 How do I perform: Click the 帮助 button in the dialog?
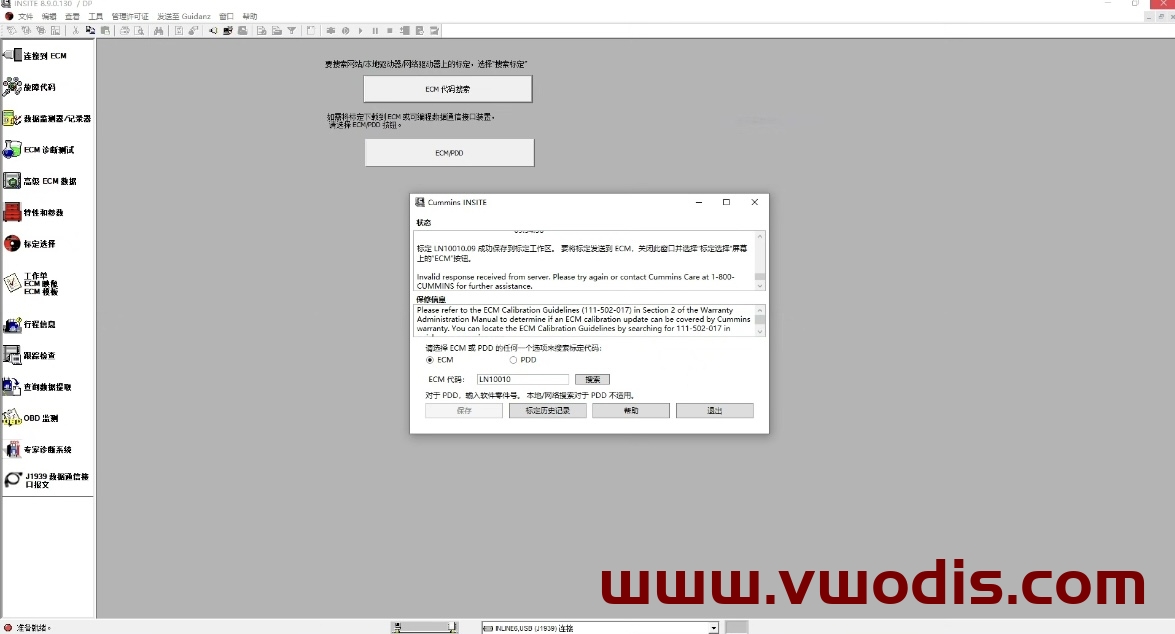click(x=631, y=411)
